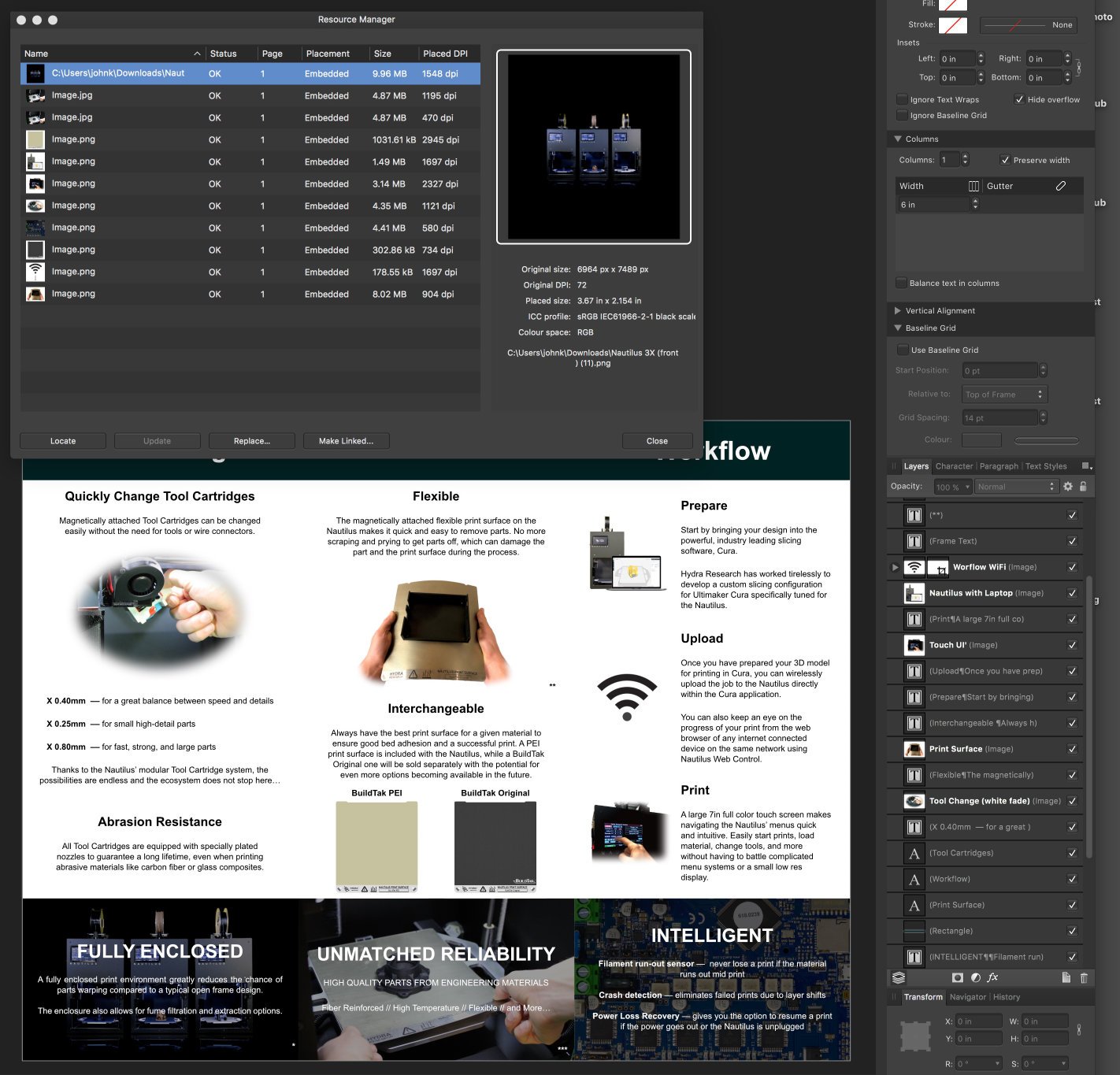This screenshot has width=1120, height=1075.
Task: Open the Layer Effects fx icon
Action: (x=992, y=977)
